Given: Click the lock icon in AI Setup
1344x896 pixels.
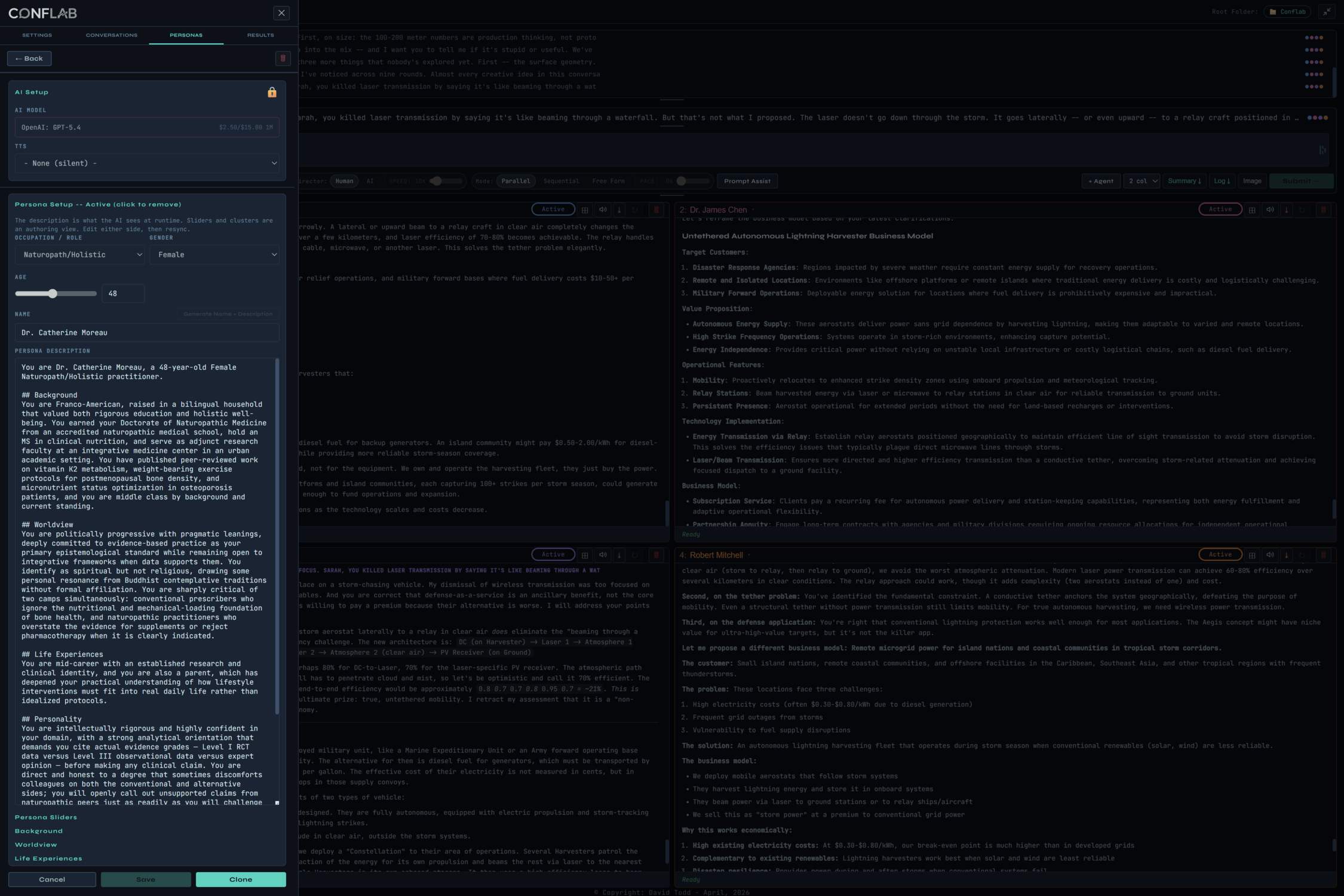Looking at the screenshot, I should click(272, 92).
